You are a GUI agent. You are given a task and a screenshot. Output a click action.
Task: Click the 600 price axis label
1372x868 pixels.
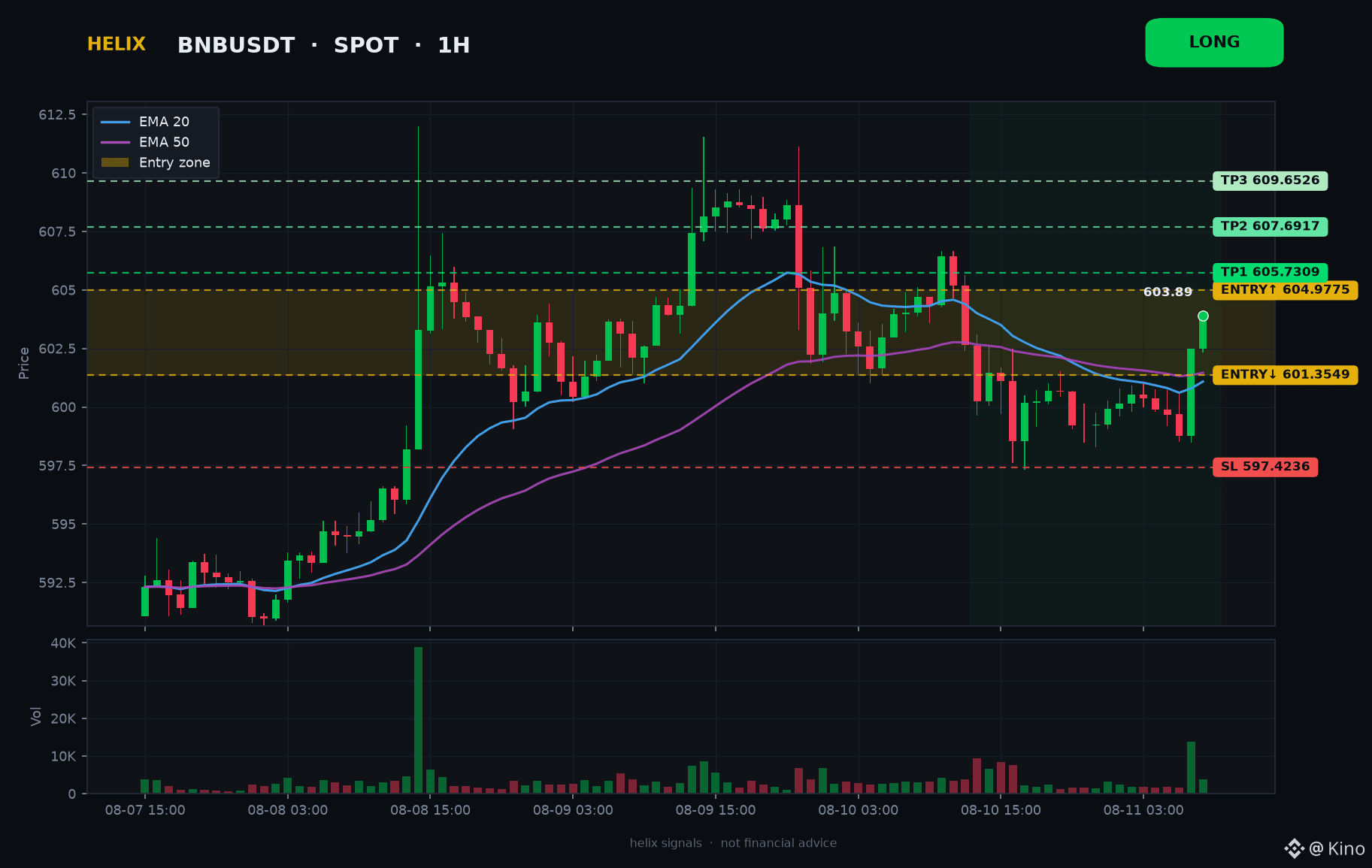(64, 407)
